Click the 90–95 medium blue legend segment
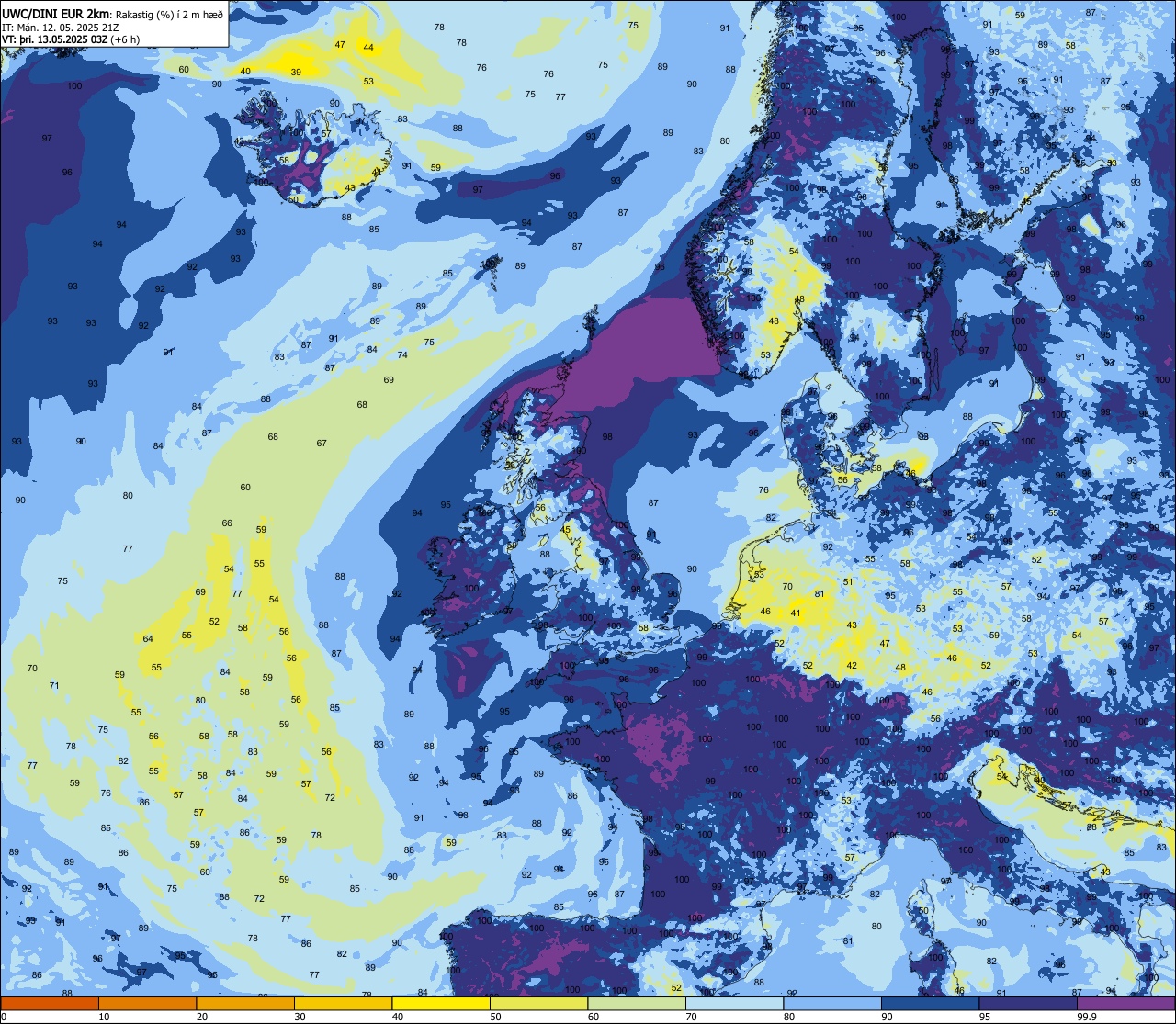This screenshot has height=1024, width=1176. point(930,1003)
